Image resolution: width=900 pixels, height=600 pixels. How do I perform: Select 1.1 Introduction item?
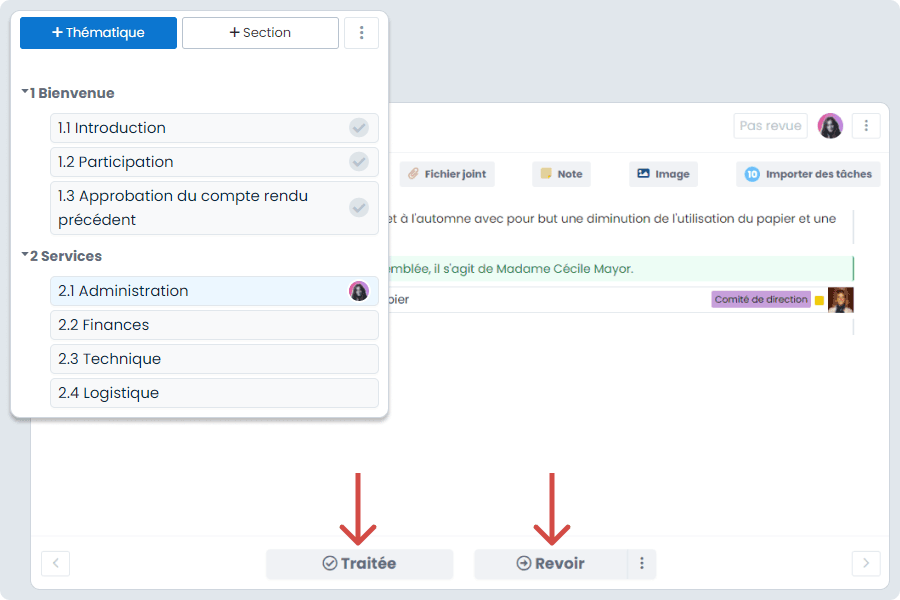214,127
